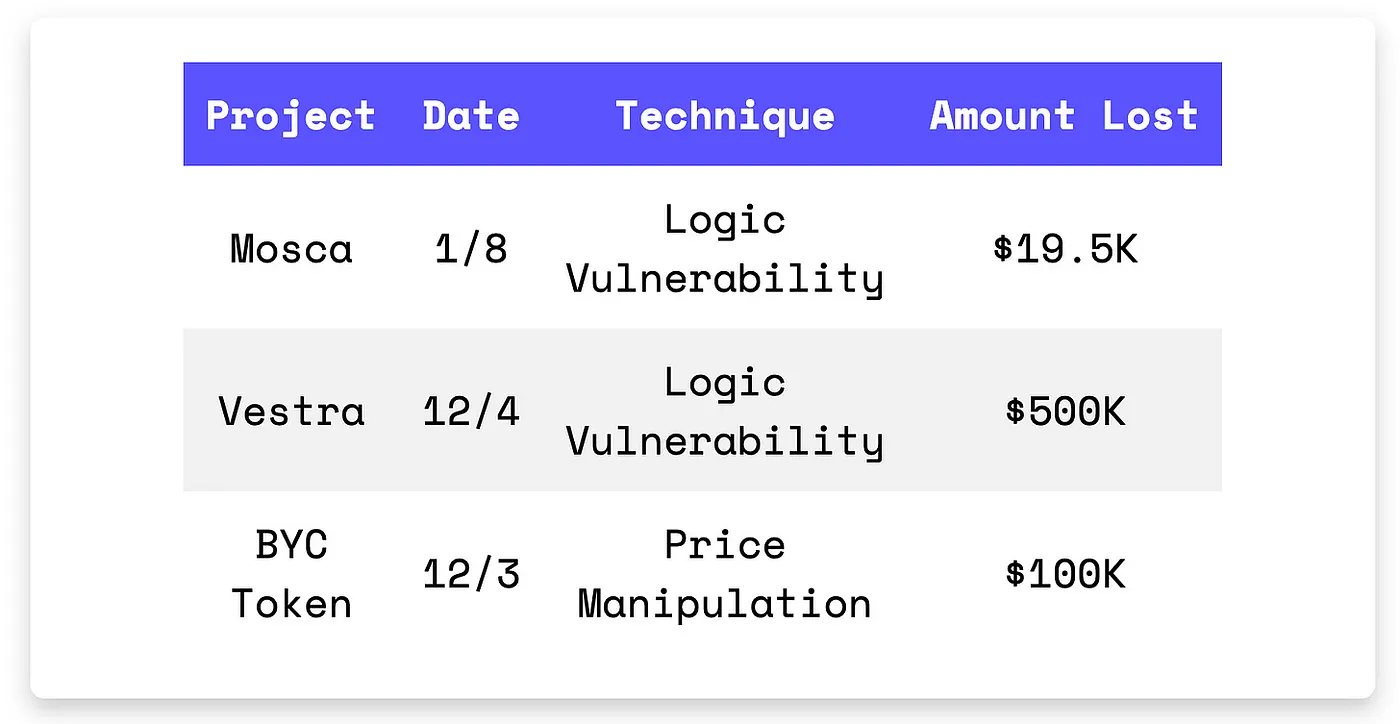Click Logic Vulnerability in Vestra row
Image resolution: width=1400 pixels, height=724 pixels.
[x=725, y=411]
